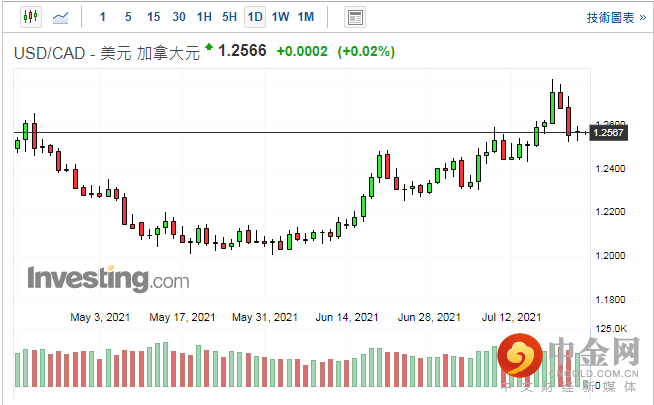Click the May 17, 2021 date label
The image size is (654, 405).
click(182, 317)
